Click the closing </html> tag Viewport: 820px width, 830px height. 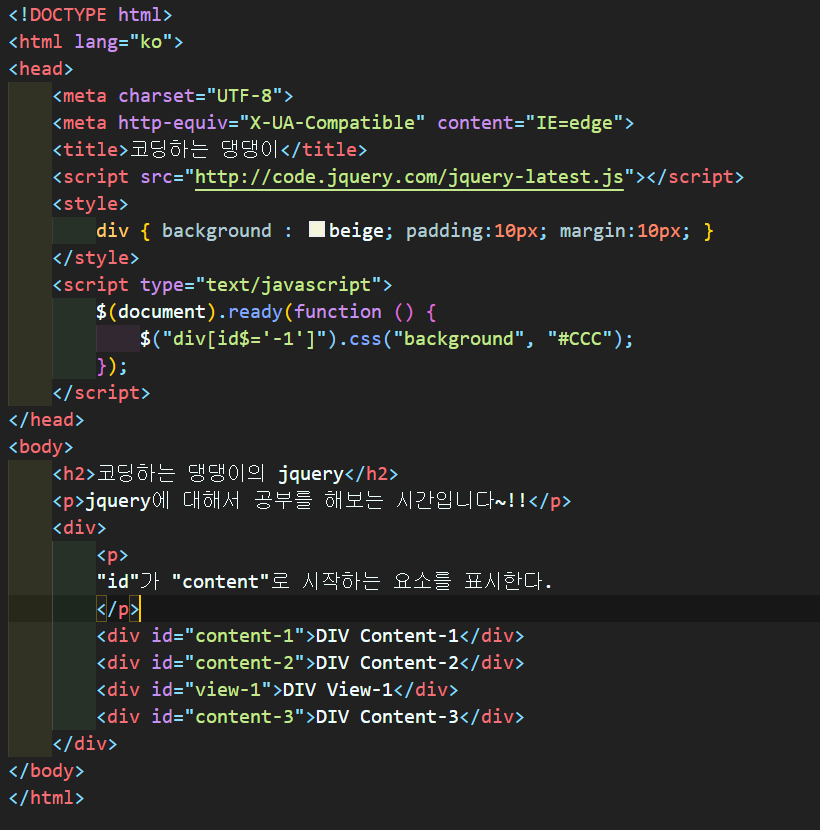tap(47, 798)
